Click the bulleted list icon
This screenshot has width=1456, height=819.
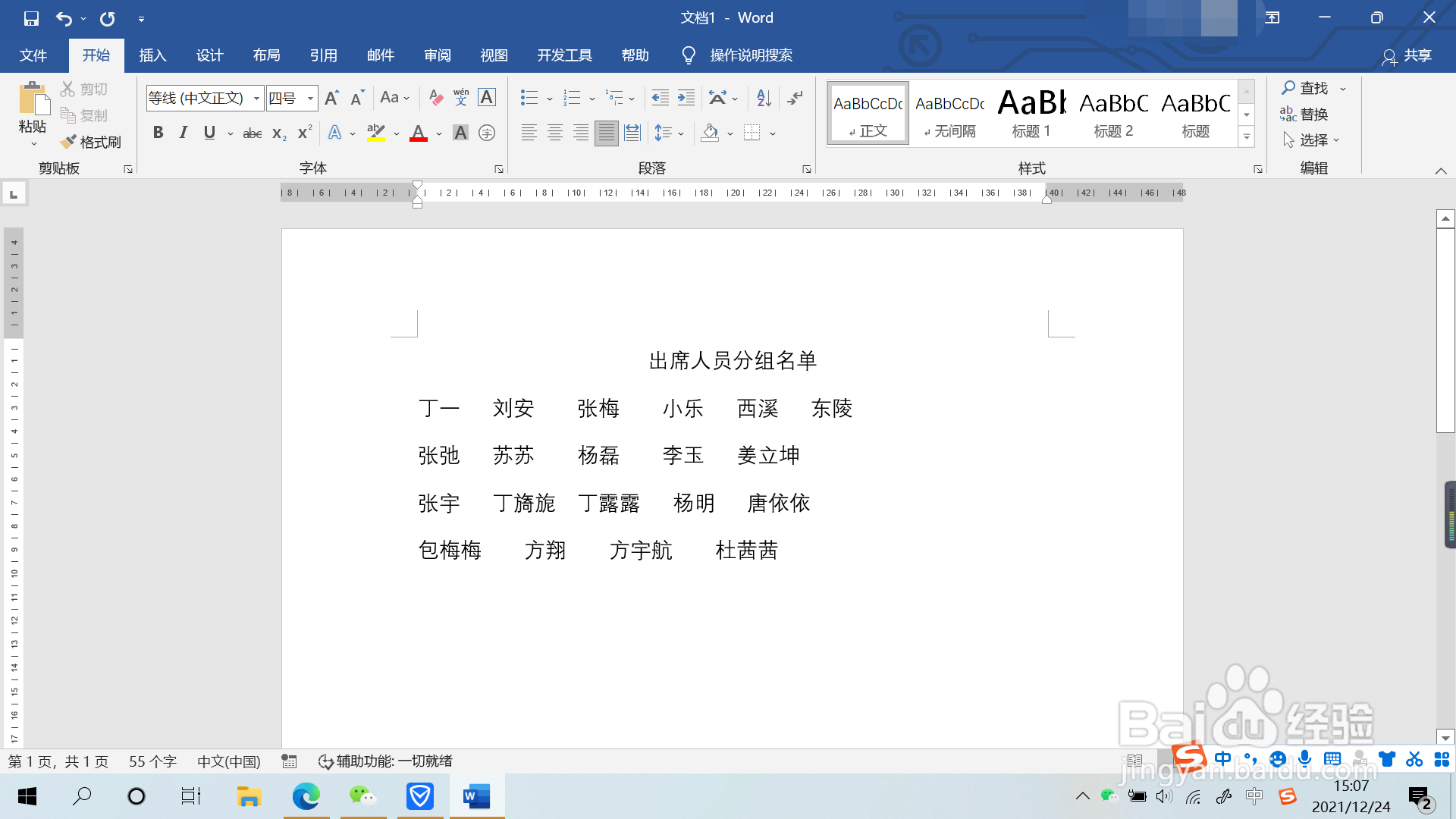529,98
